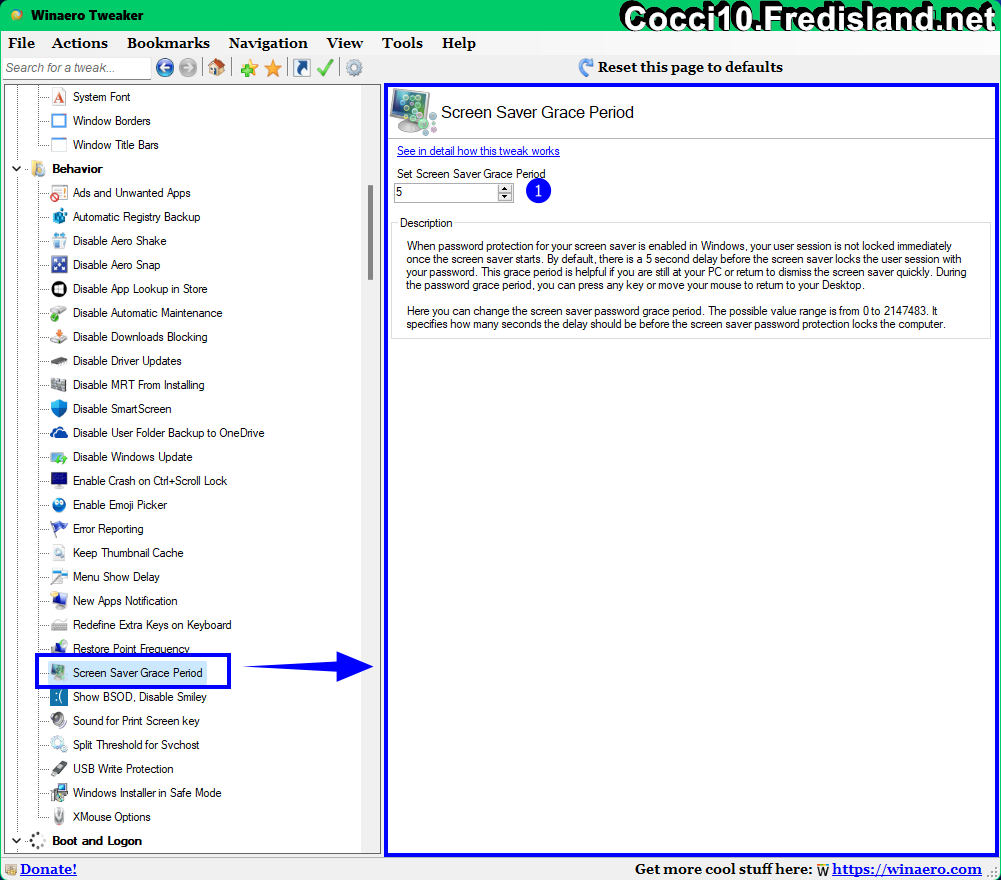Viewport: 1001px width, 880px height.
Task: Click the green checkmark apply icon
Action: point(325,68)
